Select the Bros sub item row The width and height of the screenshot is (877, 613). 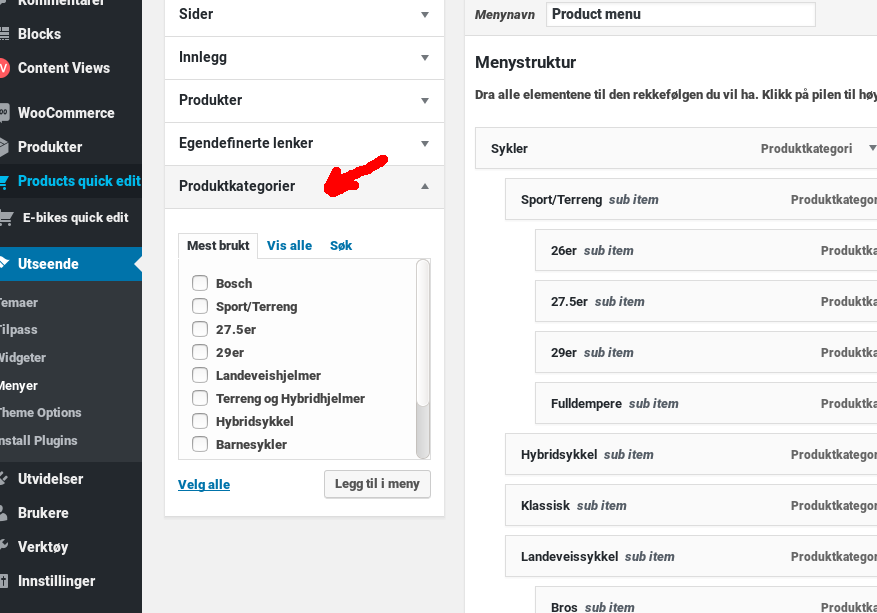706,600
